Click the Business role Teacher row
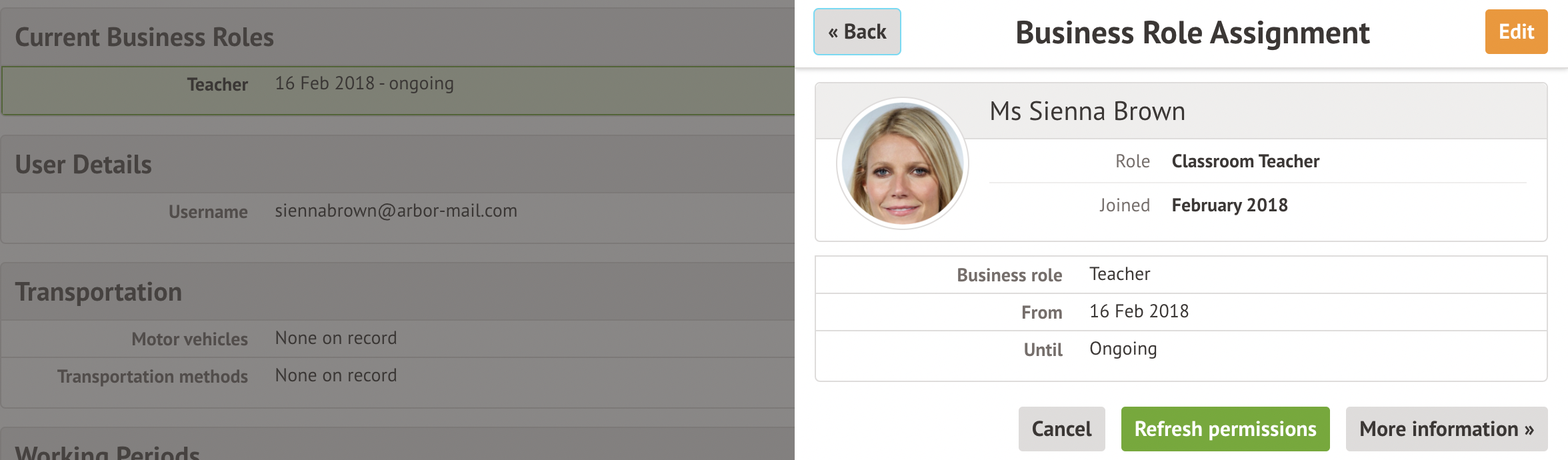The height and width of the screenshot is (460, 1568). point(1180,275)
